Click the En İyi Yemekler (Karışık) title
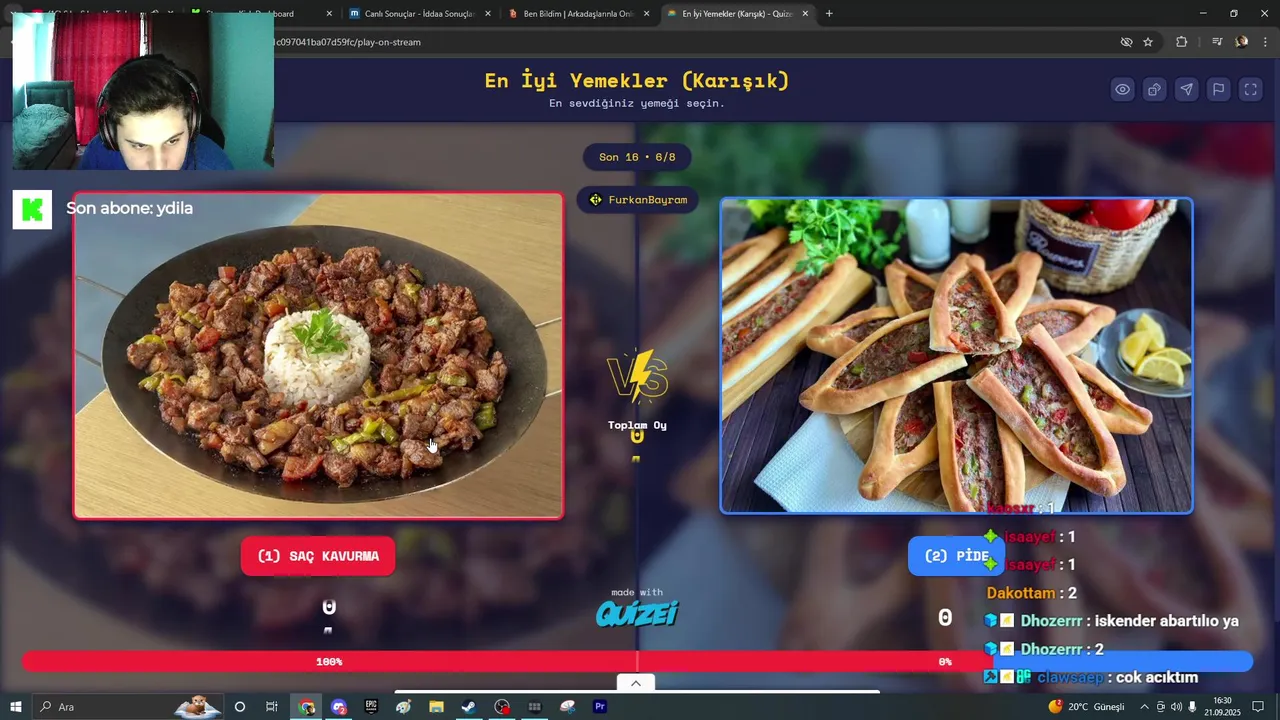Screen dimensions: 1280x720 point(637,81)
